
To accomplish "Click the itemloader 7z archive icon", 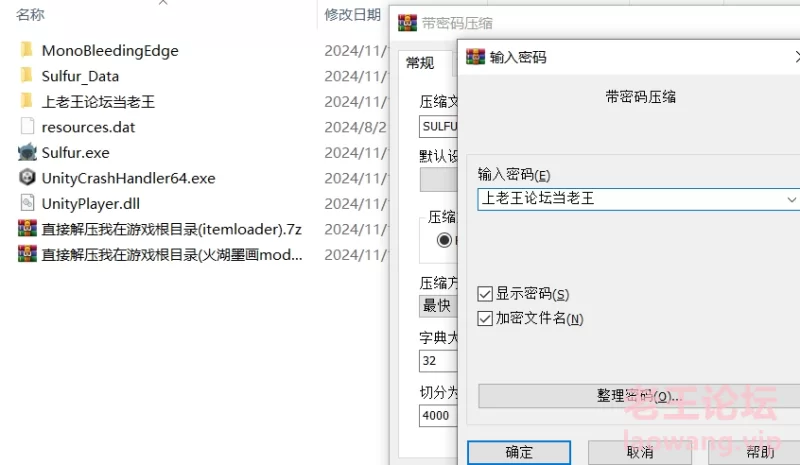I will (27, 228).
